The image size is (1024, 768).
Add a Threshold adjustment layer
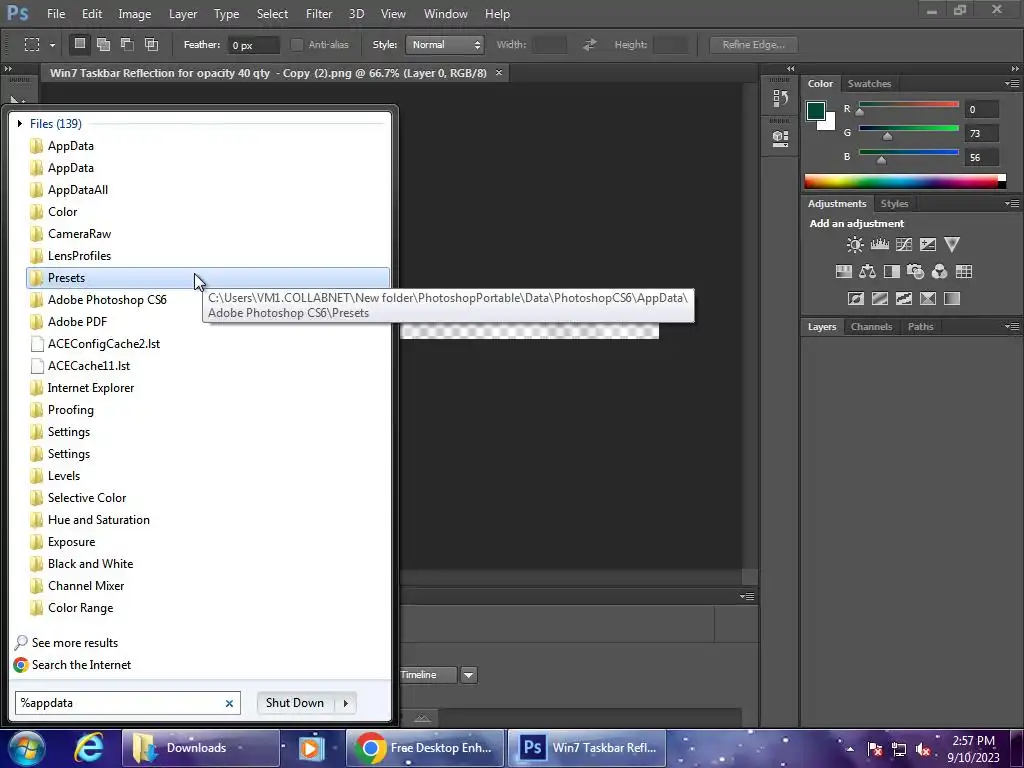tap(904, 299)
